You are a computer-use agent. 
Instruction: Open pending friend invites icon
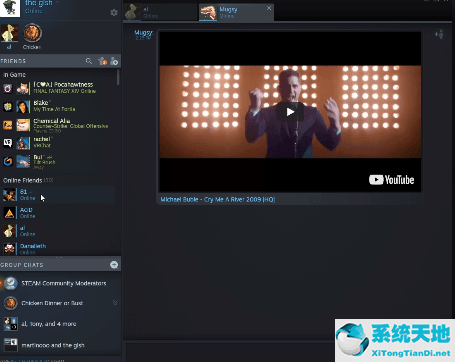click(103, 61)
